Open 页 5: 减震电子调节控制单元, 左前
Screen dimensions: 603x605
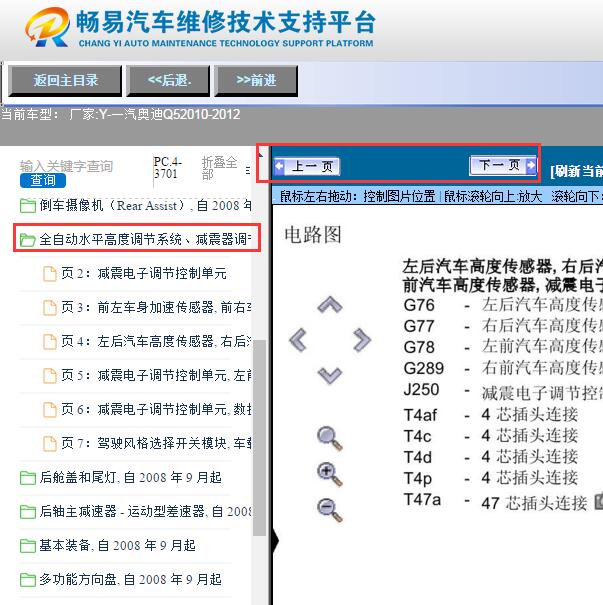tap(147, 375)
